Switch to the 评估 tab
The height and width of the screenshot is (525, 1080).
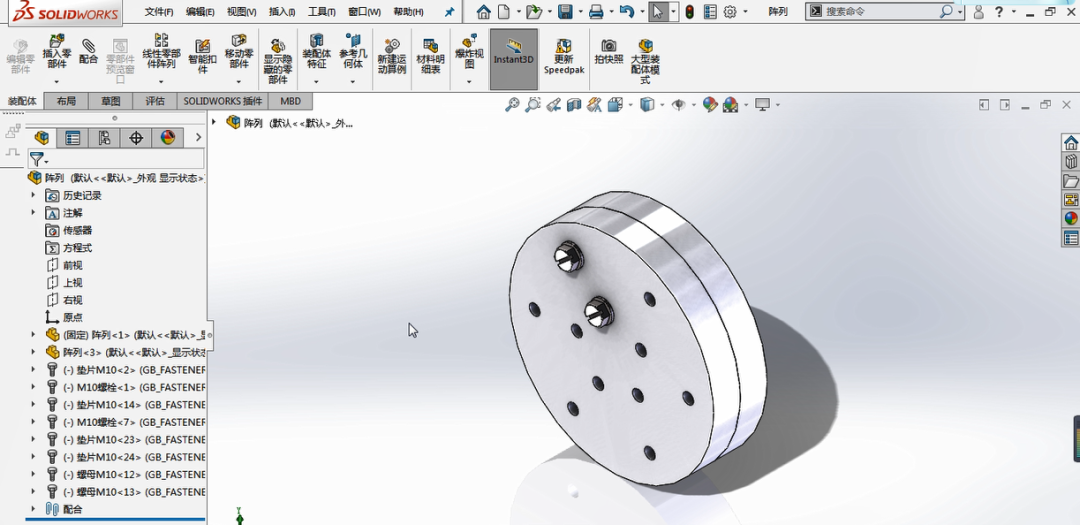click(155, 101)
